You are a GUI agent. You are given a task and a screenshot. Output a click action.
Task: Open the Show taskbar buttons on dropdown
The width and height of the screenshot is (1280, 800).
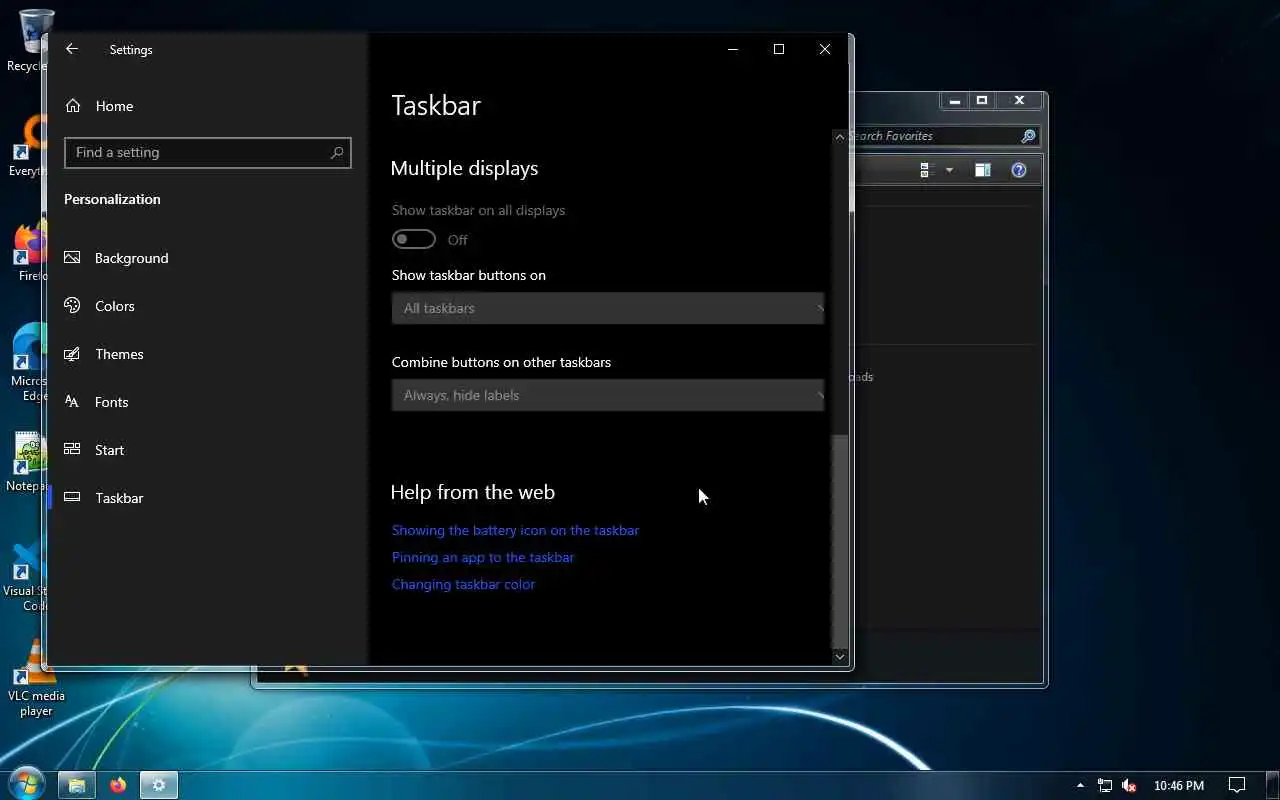(x=608, y=308)
